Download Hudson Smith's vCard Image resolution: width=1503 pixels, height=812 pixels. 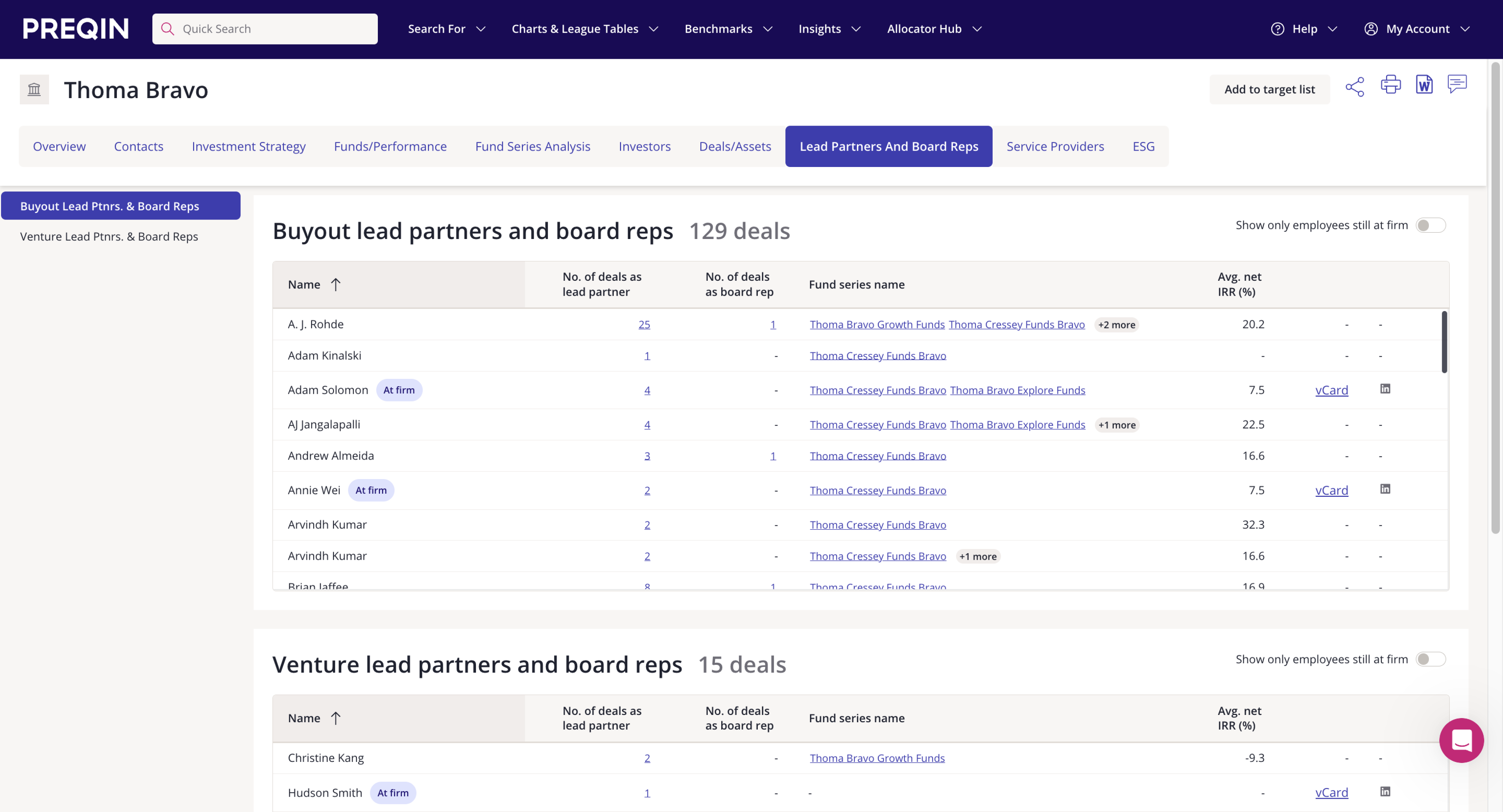pyautogui.click(x=1331, y=793)
